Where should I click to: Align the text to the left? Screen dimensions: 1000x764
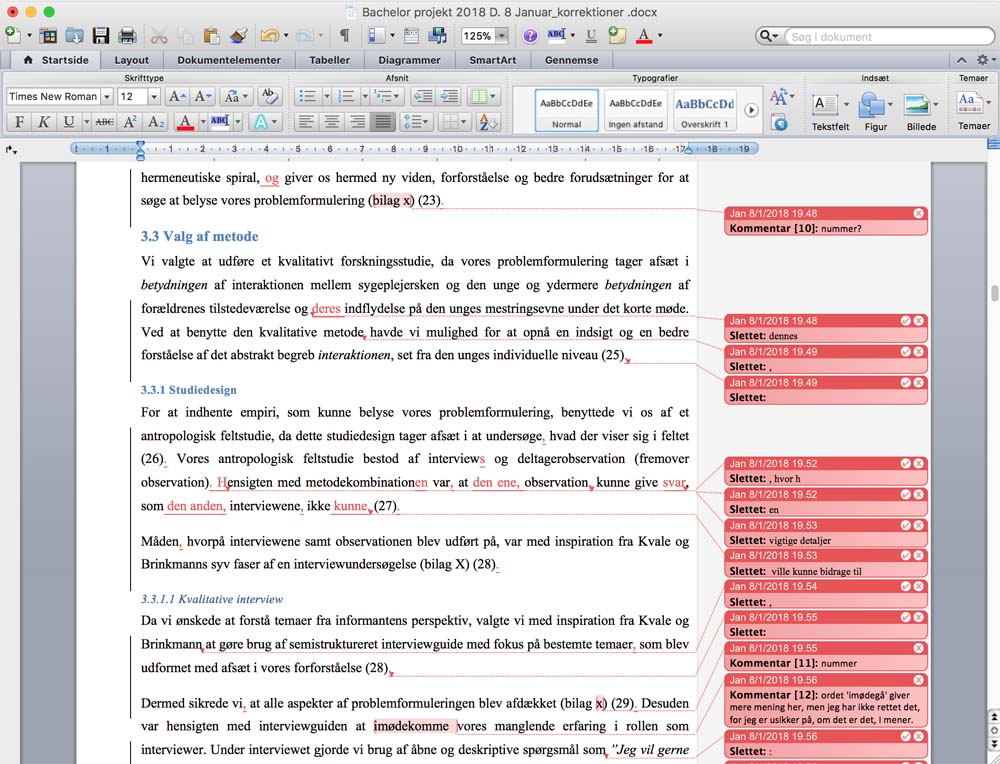click(306, 121)
